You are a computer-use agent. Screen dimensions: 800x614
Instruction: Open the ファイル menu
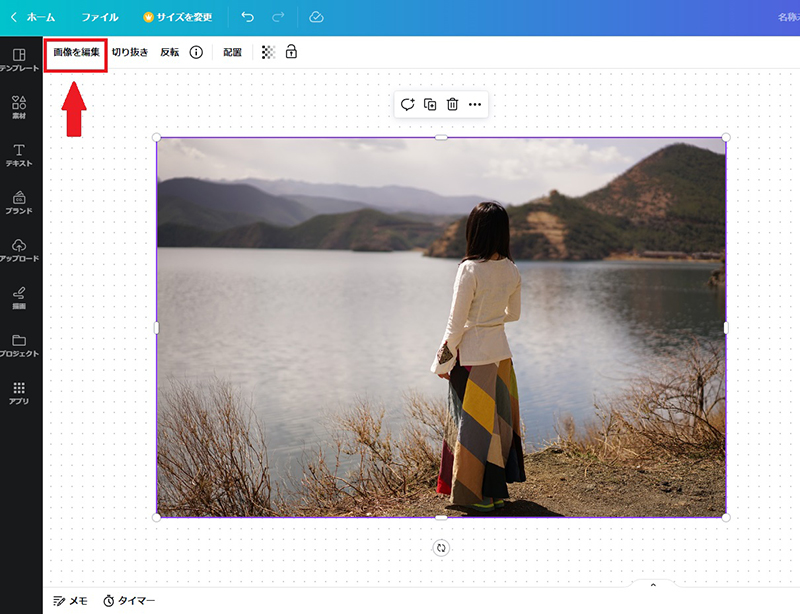pos(100,16)
